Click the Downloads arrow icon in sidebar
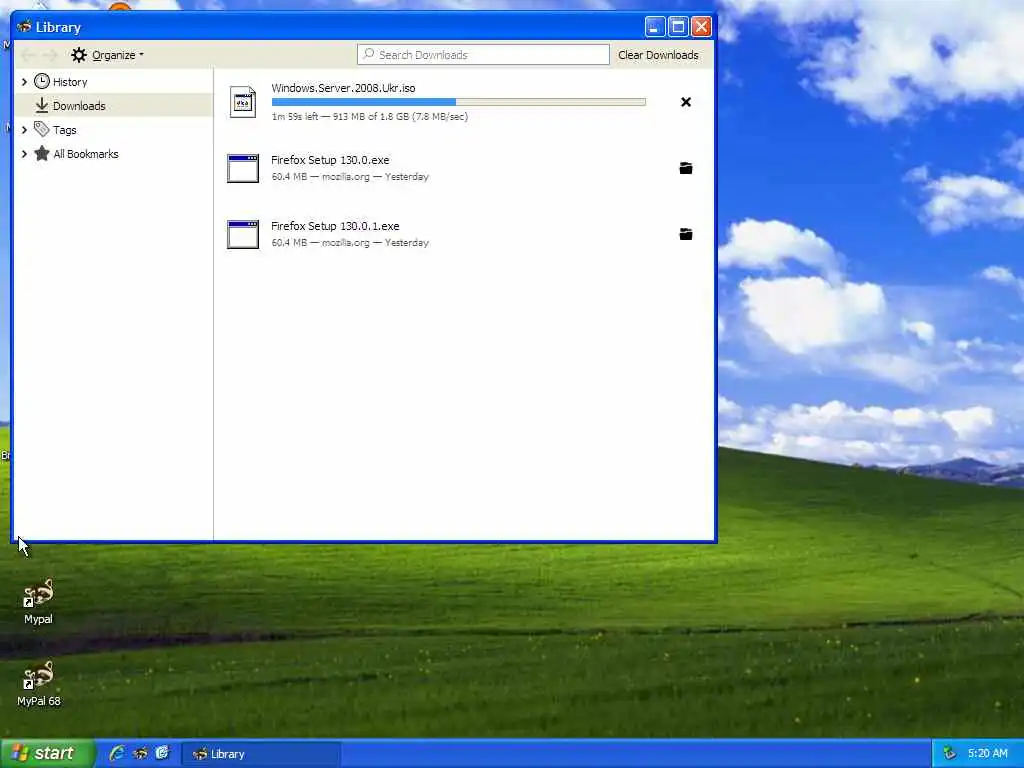The height and width of the screenshot is (768, 1024). (x=42, y=105)
